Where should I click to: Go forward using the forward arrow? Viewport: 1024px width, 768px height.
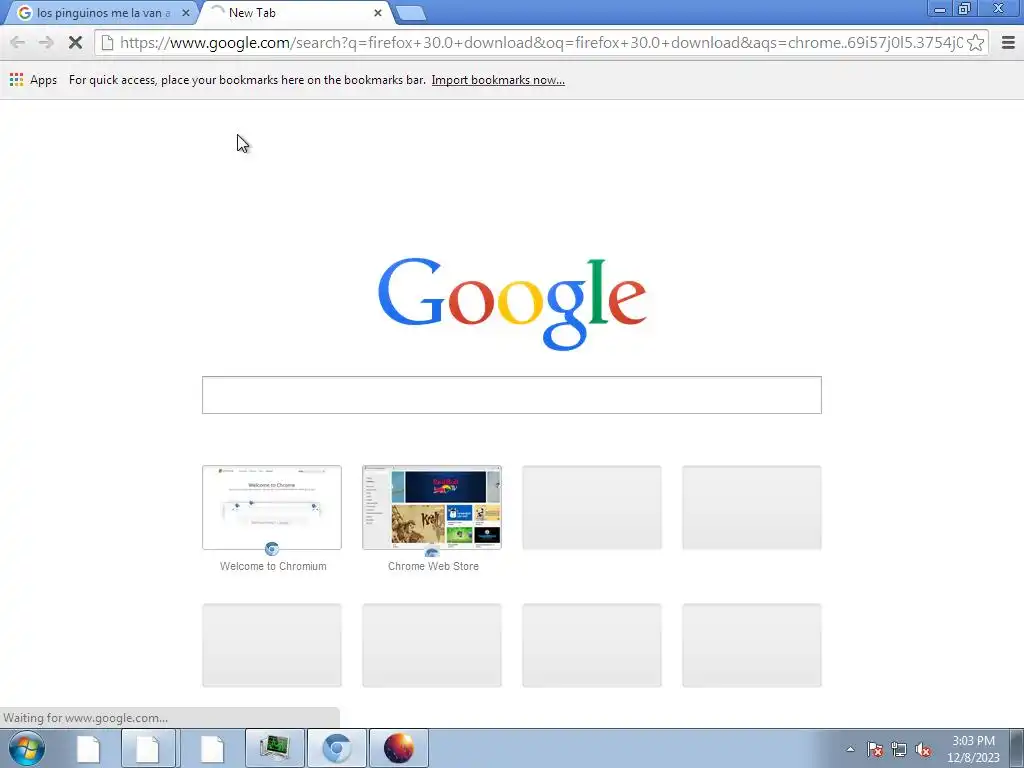(x=46, y=43)
